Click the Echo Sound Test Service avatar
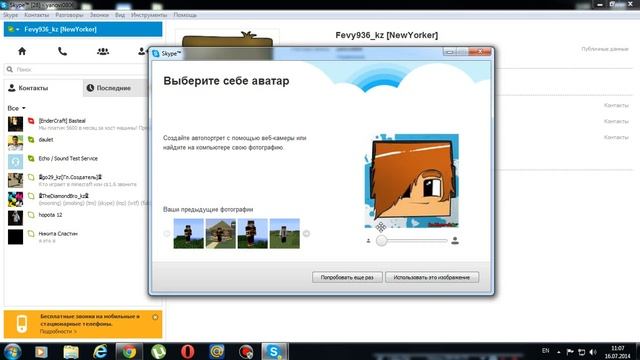This screenshot has height=360, width=640. click(x=16, y=161)
